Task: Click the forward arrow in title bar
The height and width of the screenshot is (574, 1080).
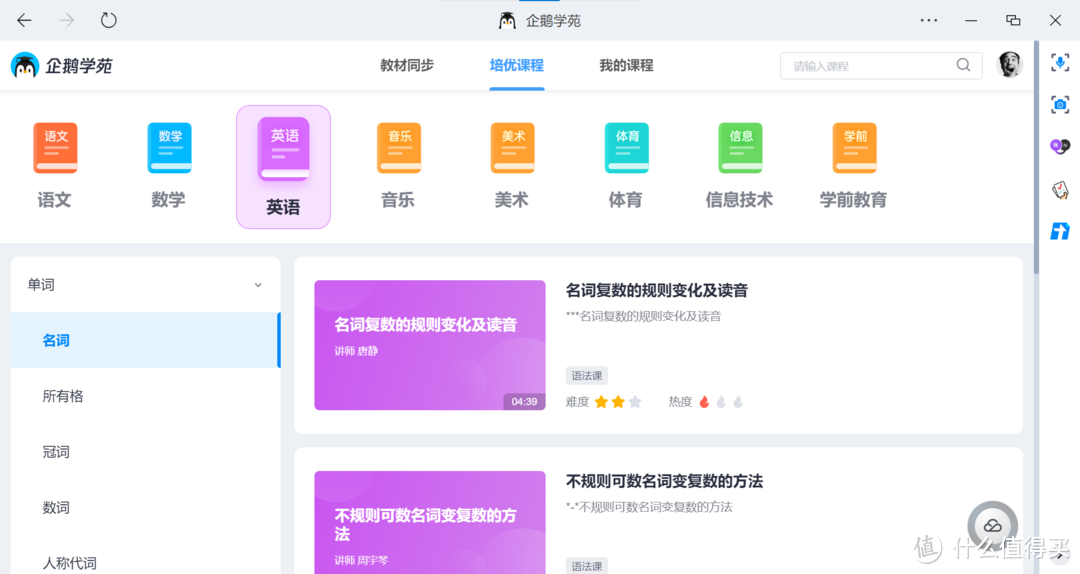Action: point(67,21)
